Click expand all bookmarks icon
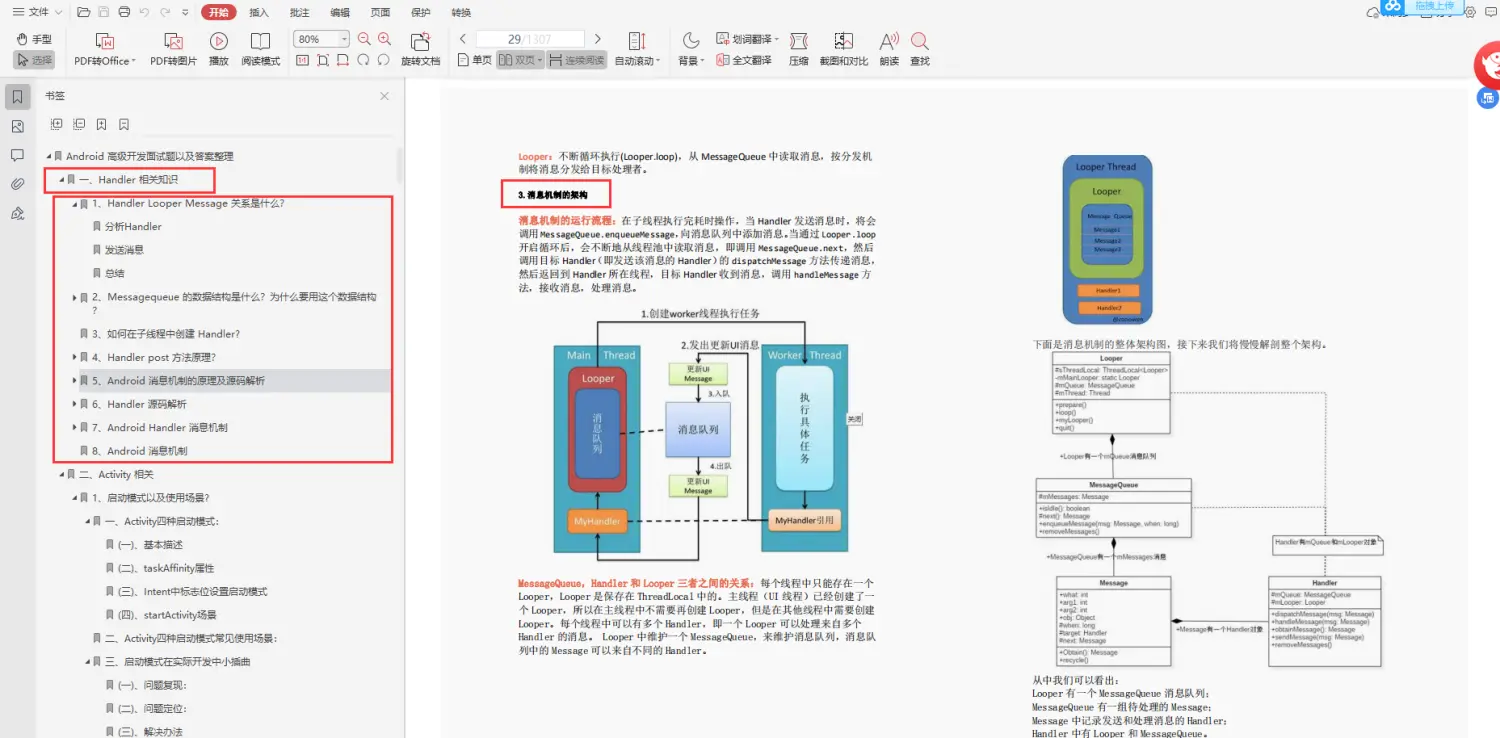 [56, 124]
